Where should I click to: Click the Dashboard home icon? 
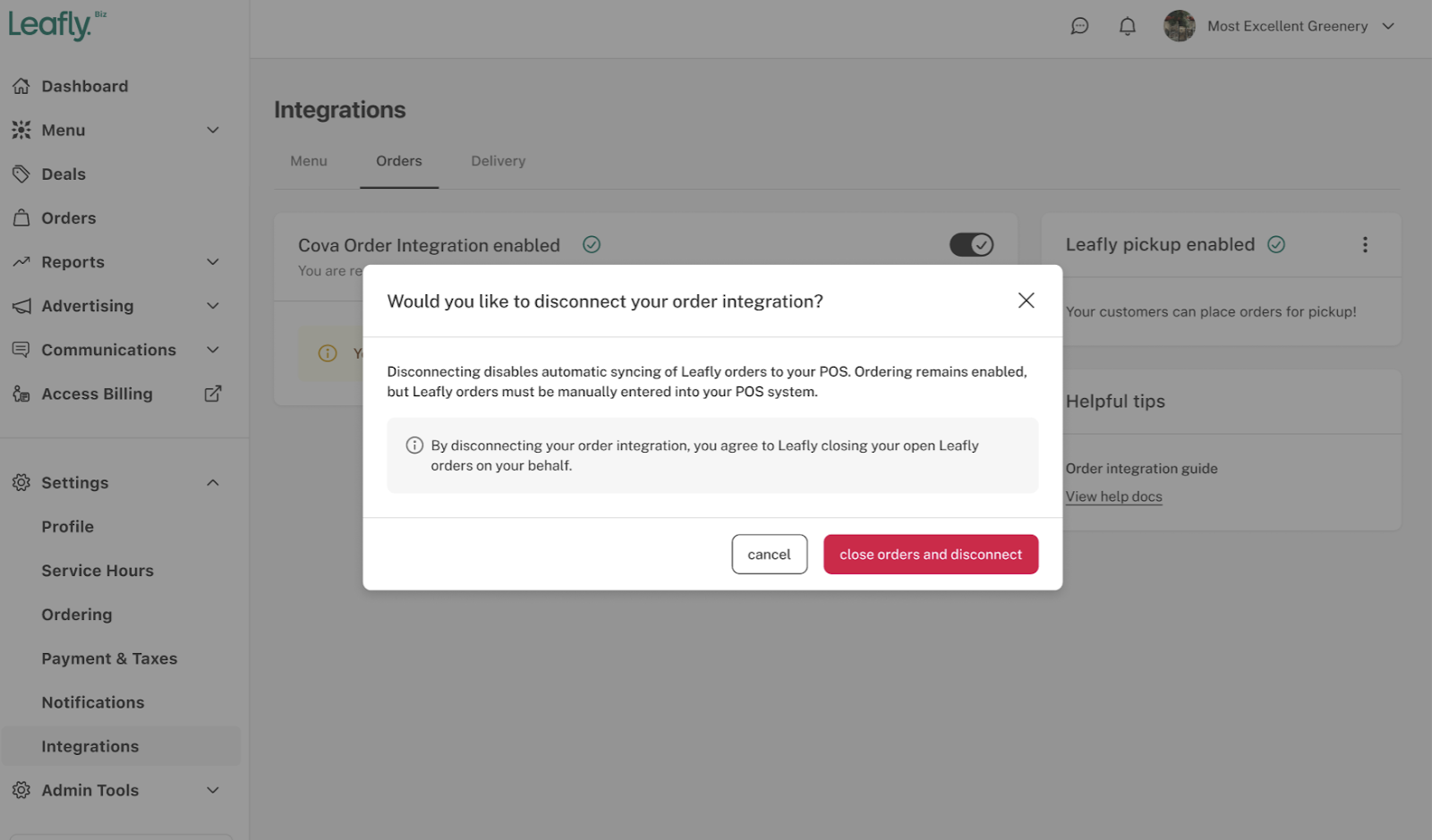coord(21,86)
